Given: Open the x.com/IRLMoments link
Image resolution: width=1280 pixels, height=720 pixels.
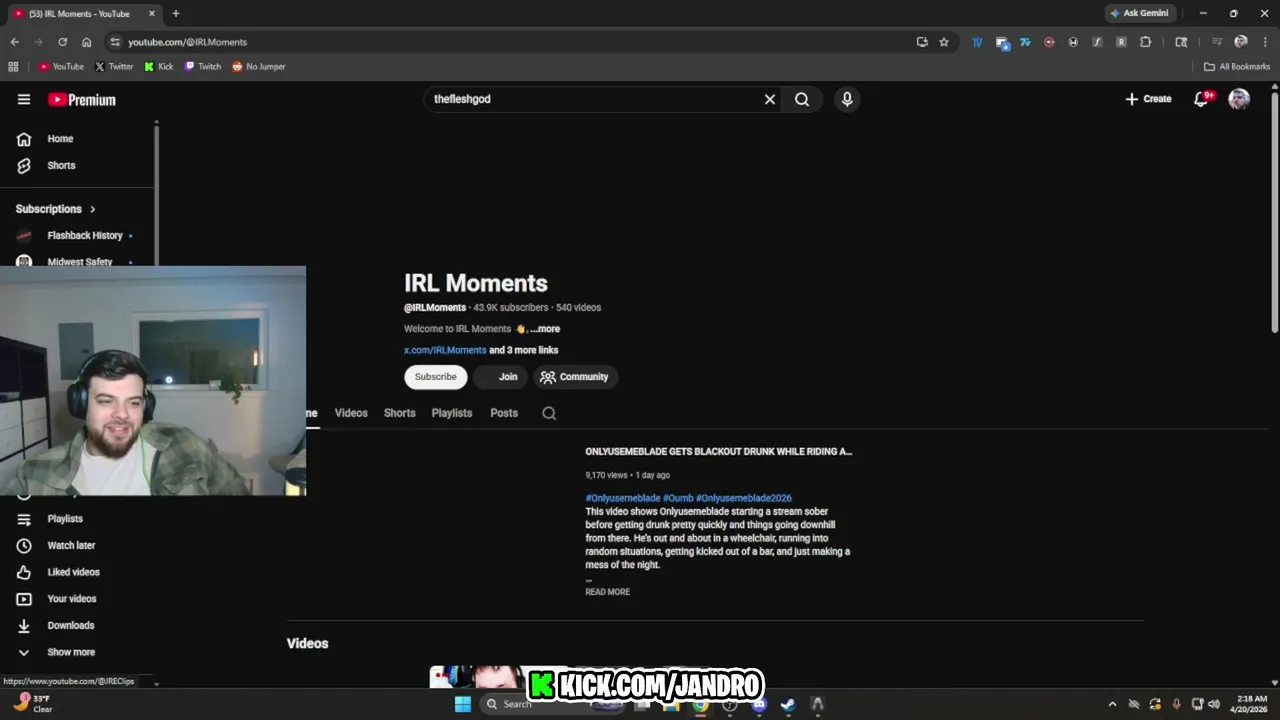Looking at the screenshot, I should click(445, 350).
